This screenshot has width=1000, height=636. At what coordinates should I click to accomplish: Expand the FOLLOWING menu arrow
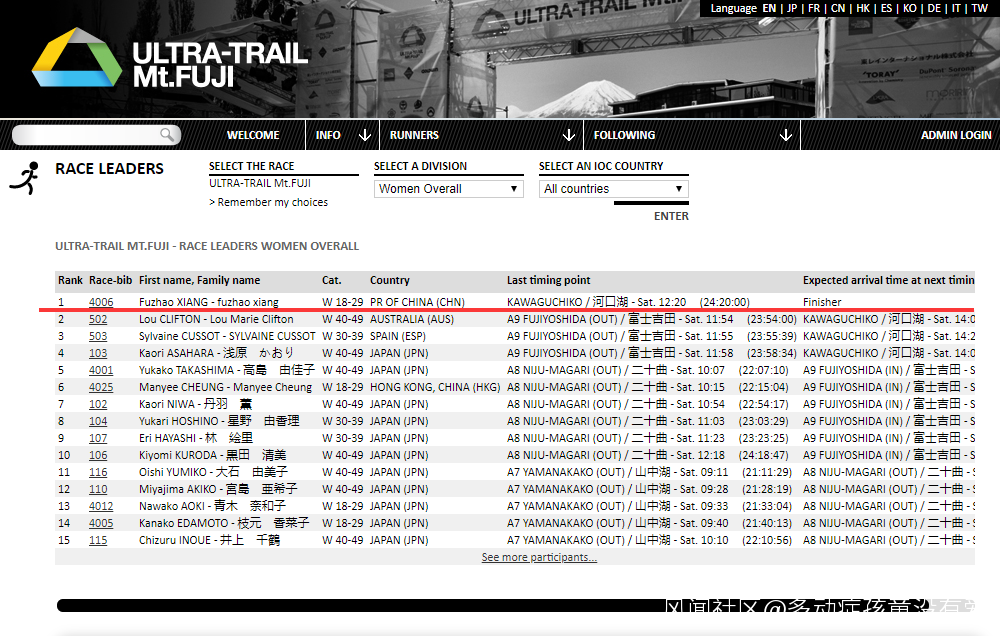click(786, 135)
